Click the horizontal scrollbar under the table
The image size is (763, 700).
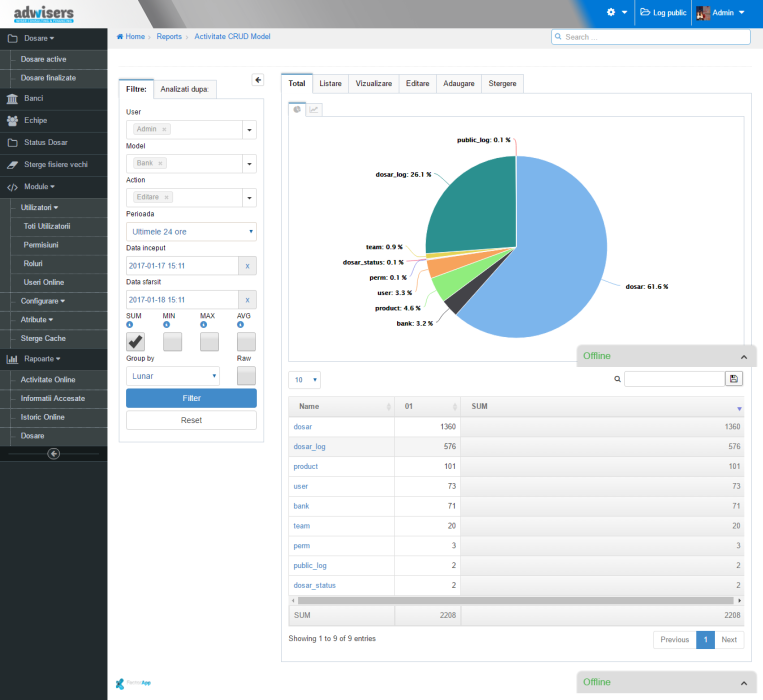point(515,601)
